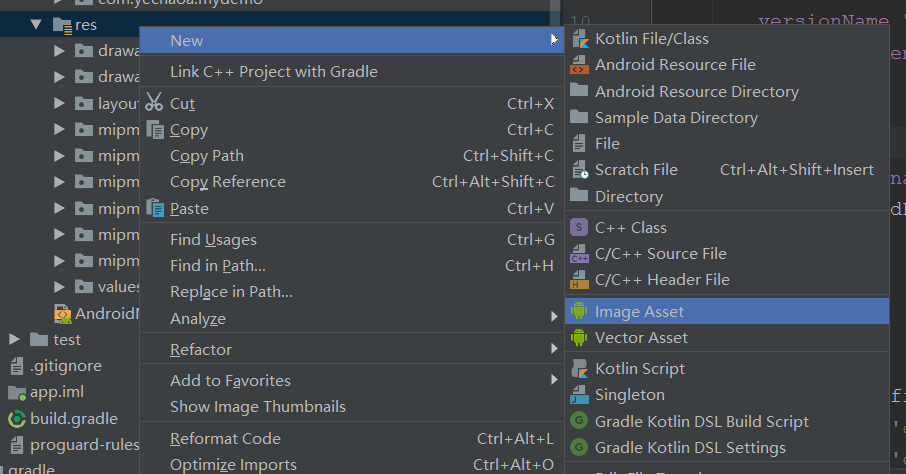Select build.gradle in project tree

[74, 419]
